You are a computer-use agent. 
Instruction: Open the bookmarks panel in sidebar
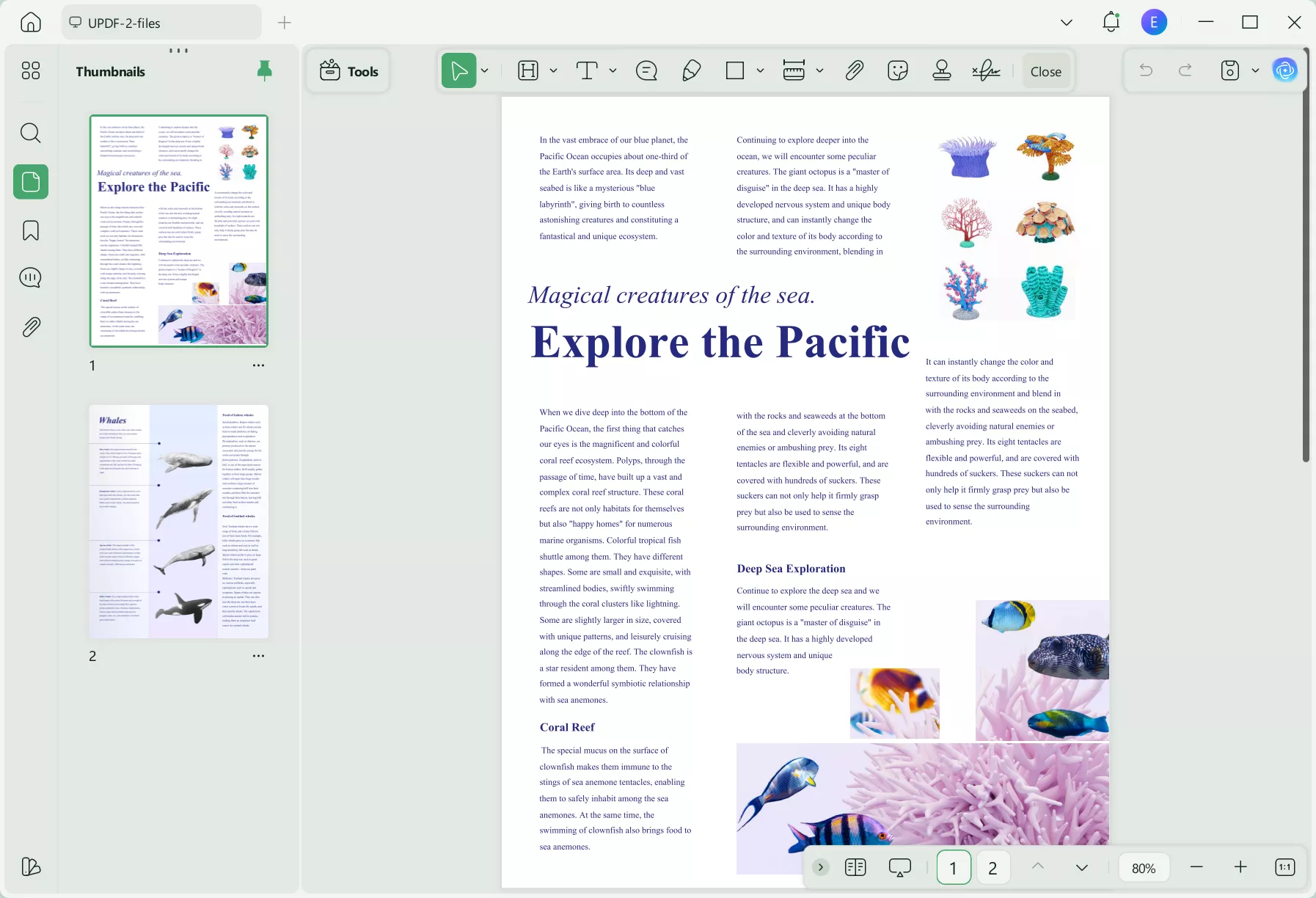pyautogui.click(x=31, y=230)
